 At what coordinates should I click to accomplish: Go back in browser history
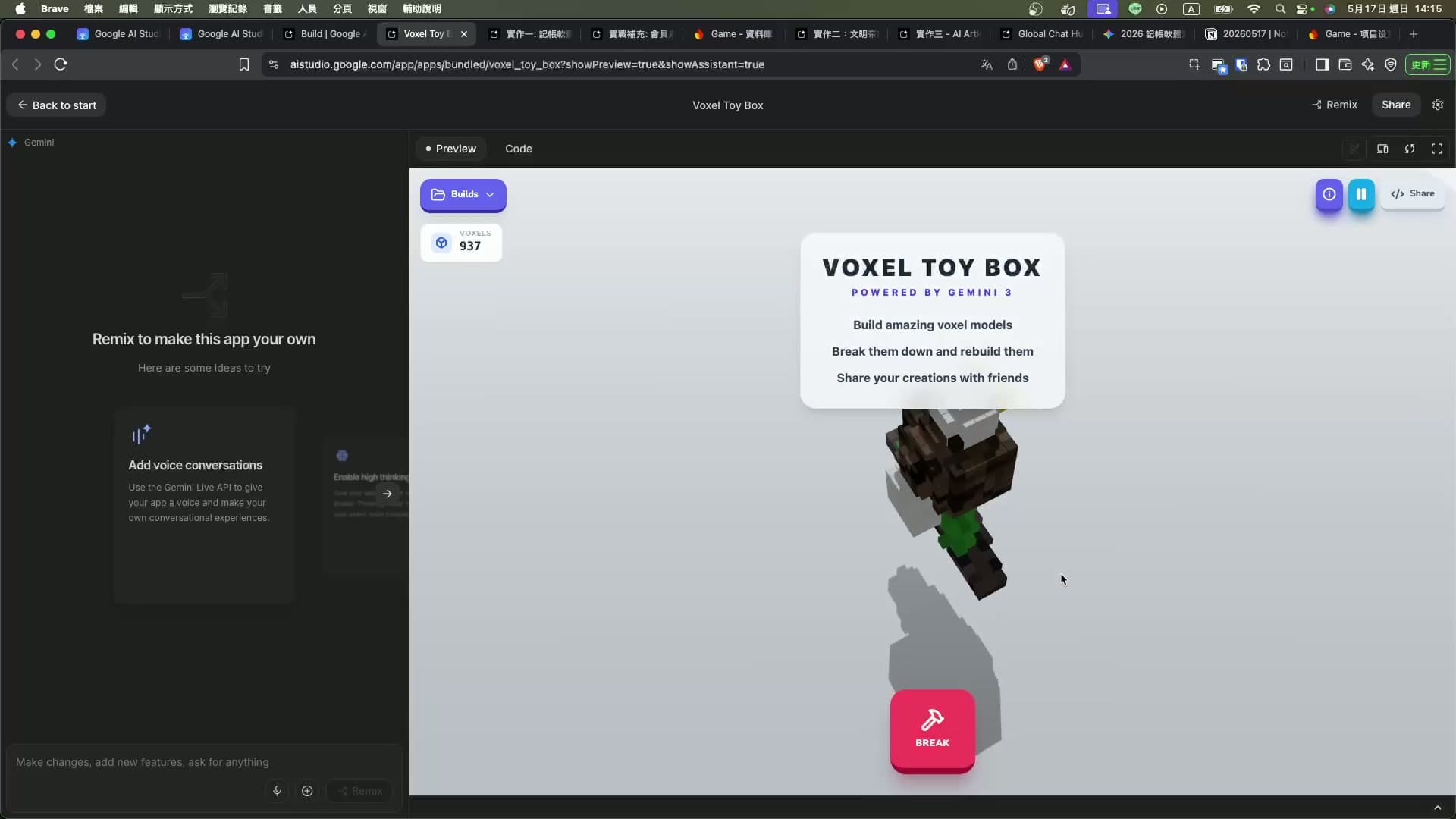pyautogui.click(x=15, y=64)
